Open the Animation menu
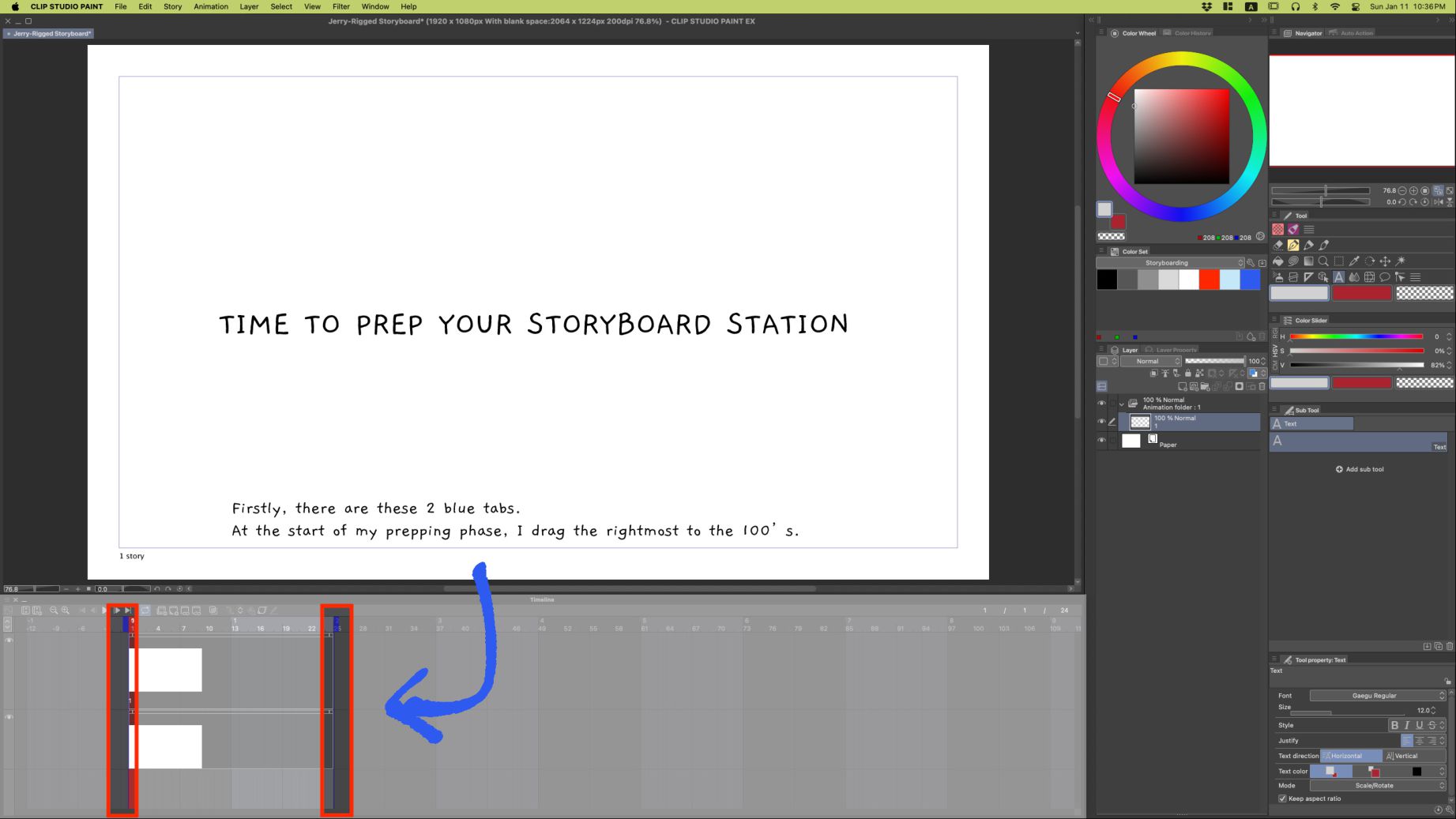 [211, 6]
